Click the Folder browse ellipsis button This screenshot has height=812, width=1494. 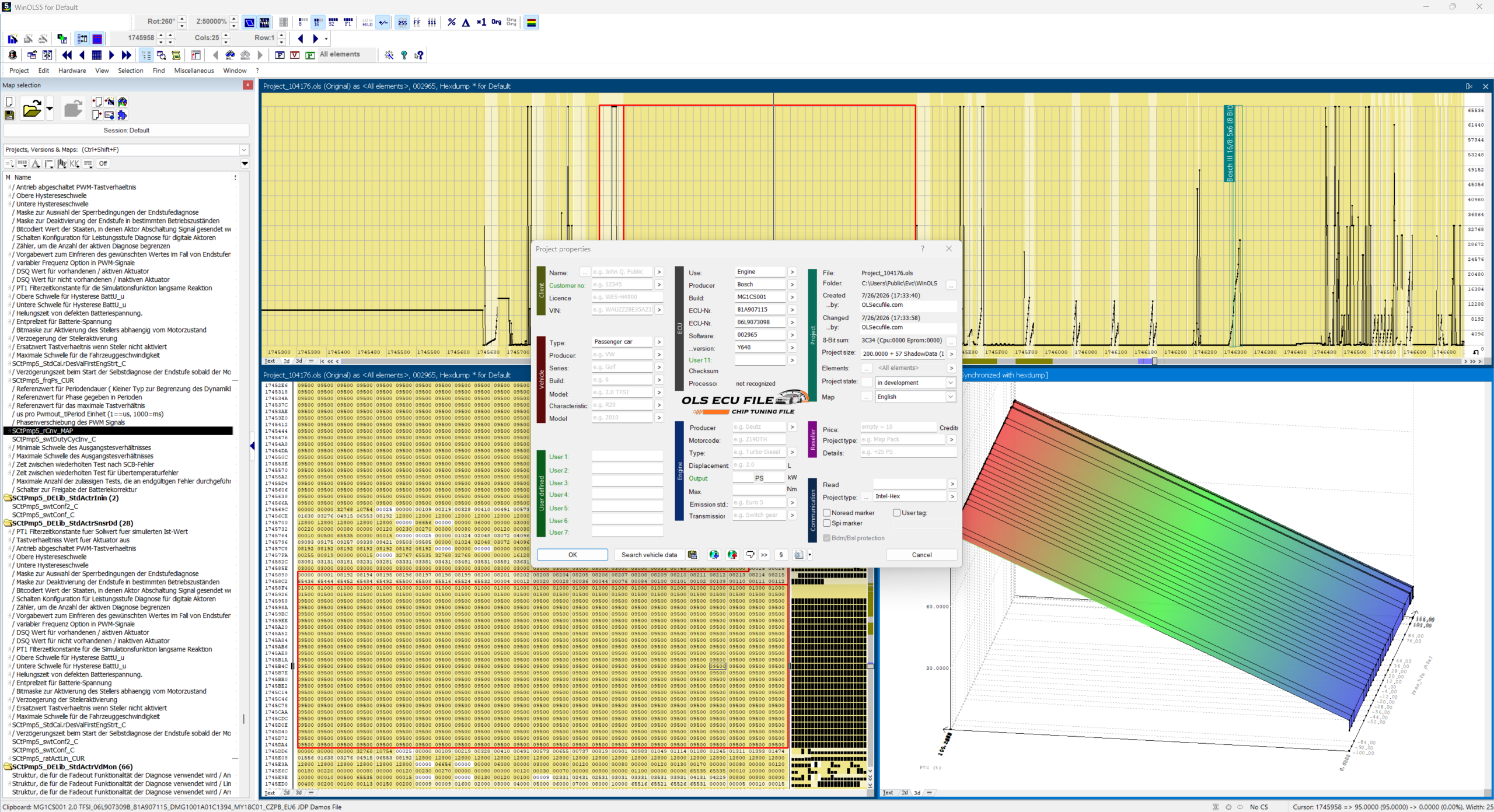click(951, 285)
